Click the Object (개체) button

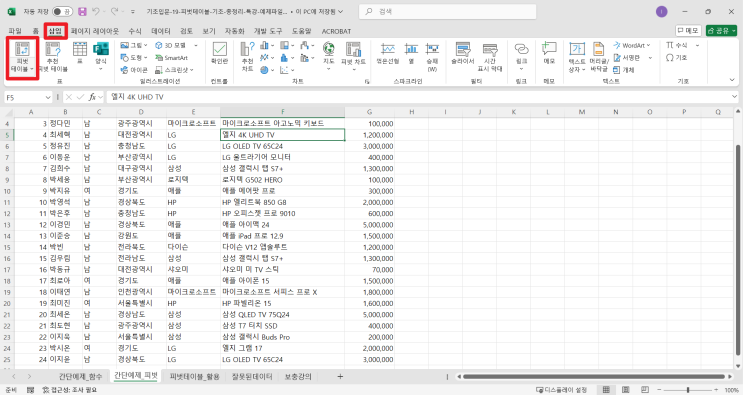click(624, 70)
